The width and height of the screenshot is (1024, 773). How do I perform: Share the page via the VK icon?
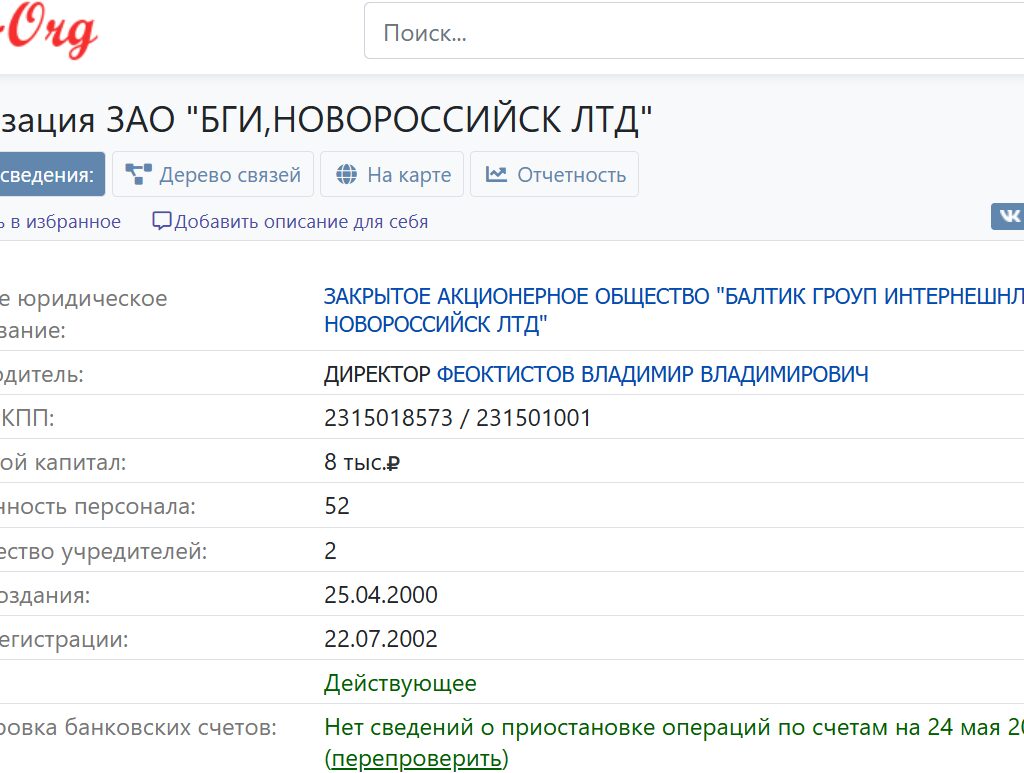click(x=1008, y=216)
